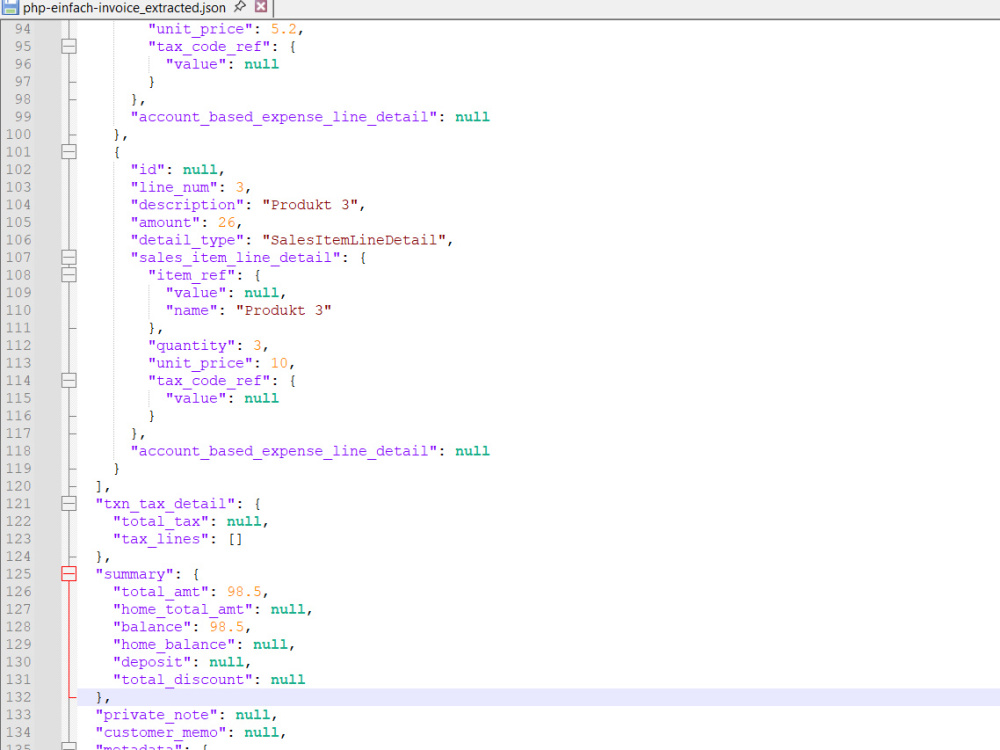This screenshot has height=750, width=1000.
Task: Click the "name" key on line 110
Action: 191,311
